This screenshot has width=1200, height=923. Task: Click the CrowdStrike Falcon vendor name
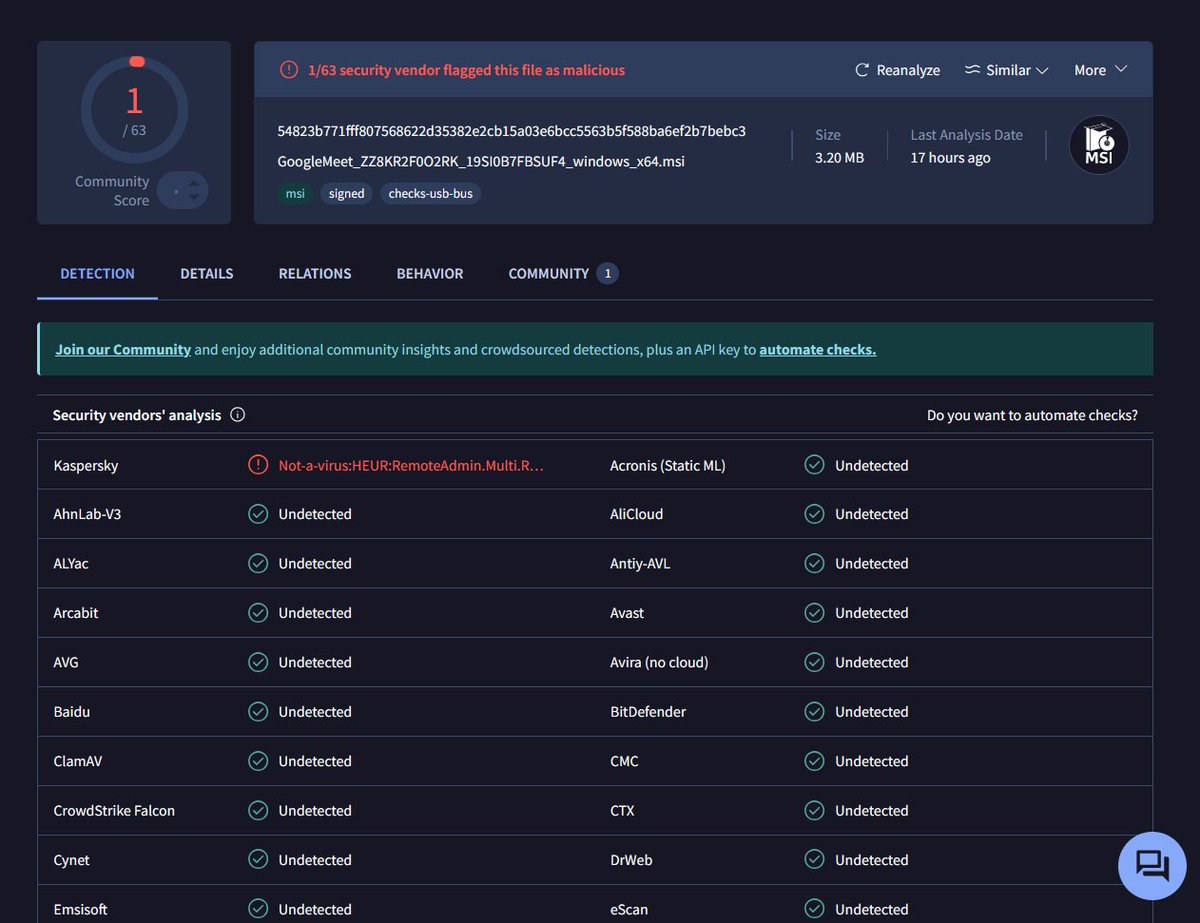point(114,810)
